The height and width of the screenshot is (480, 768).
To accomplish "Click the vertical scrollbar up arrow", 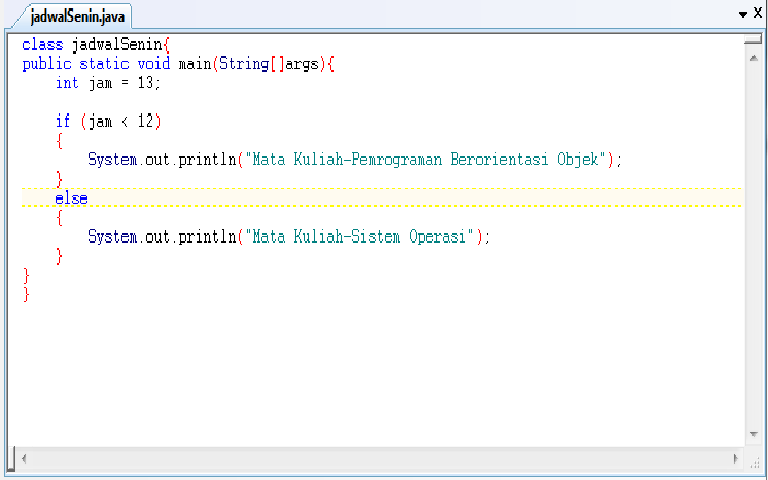I will coord(753,58).
